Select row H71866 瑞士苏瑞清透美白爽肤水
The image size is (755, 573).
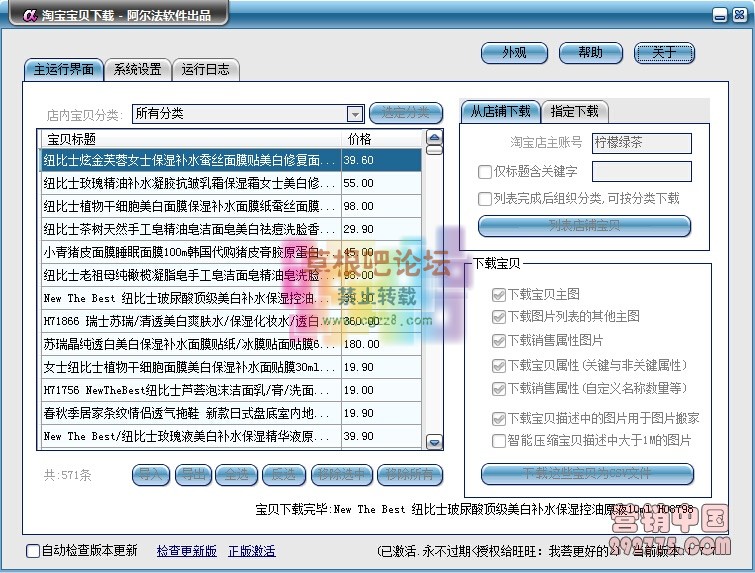pos(231,321)
